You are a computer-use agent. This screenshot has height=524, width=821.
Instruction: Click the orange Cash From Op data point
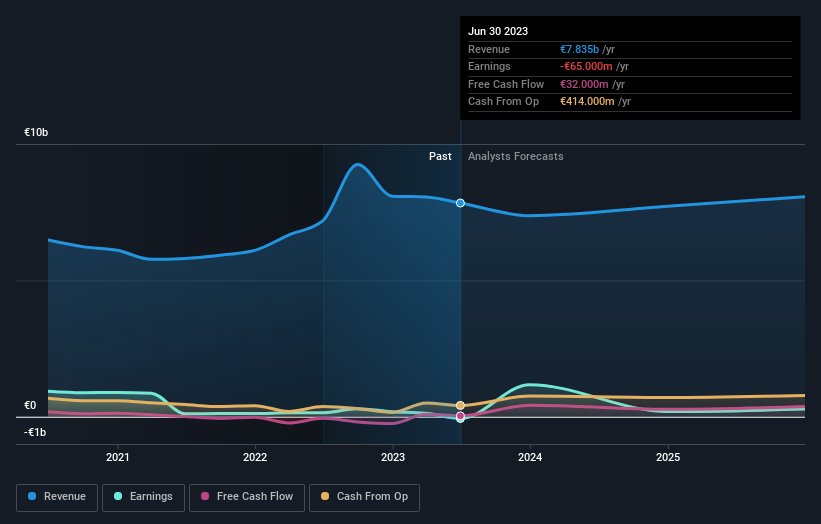460,405
